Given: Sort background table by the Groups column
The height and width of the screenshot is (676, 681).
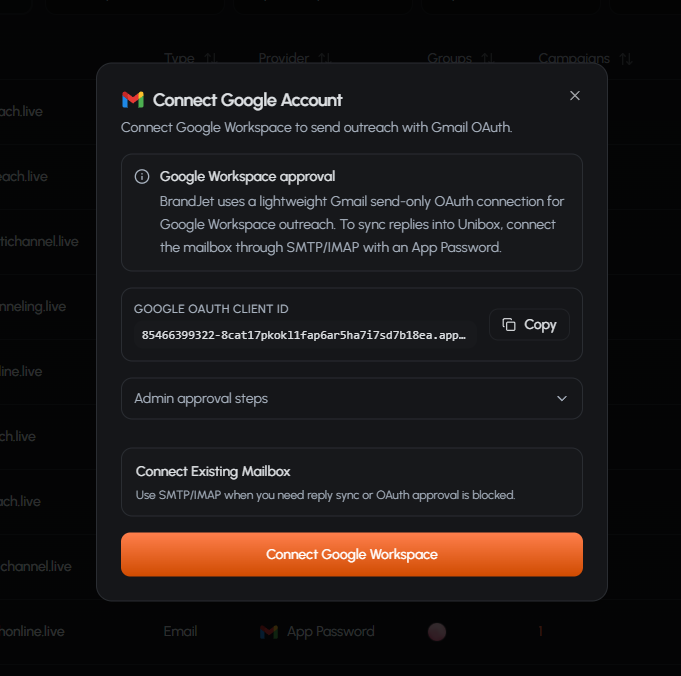Looking at the screenshot, I should coord(487,58).
